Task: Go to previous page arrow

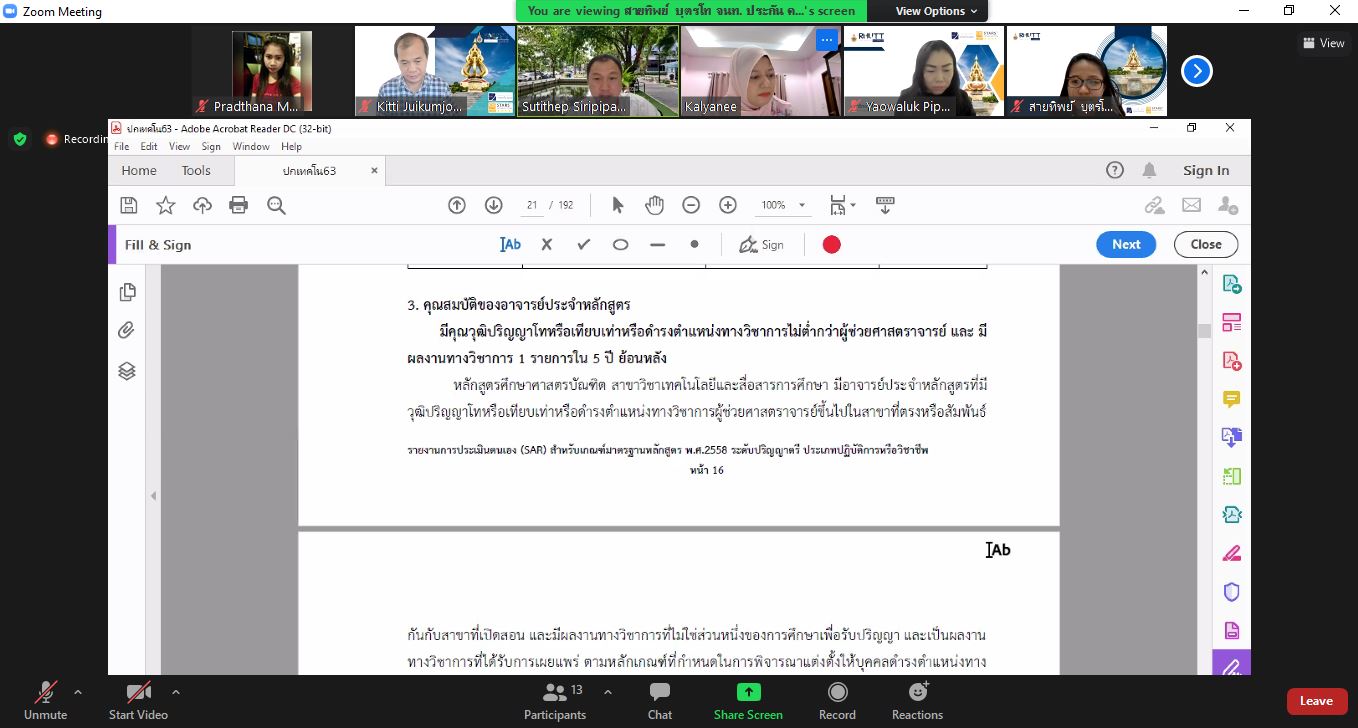Action: click(x=457, y=205)
